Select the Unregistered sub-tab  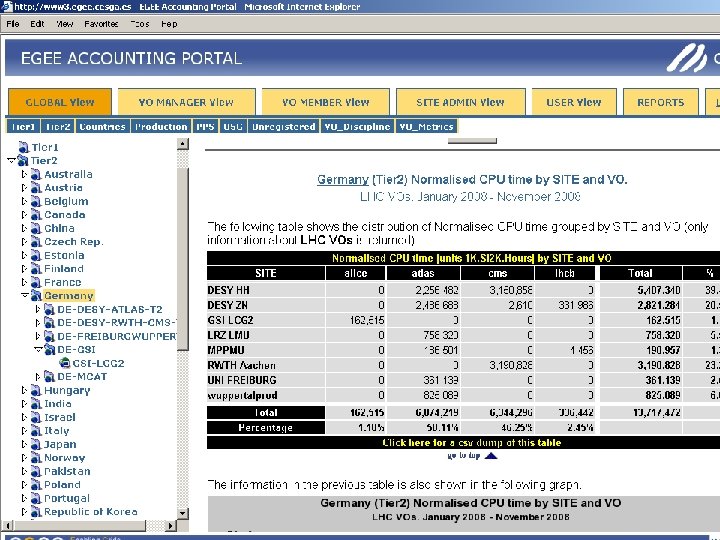tap(284, 127)
